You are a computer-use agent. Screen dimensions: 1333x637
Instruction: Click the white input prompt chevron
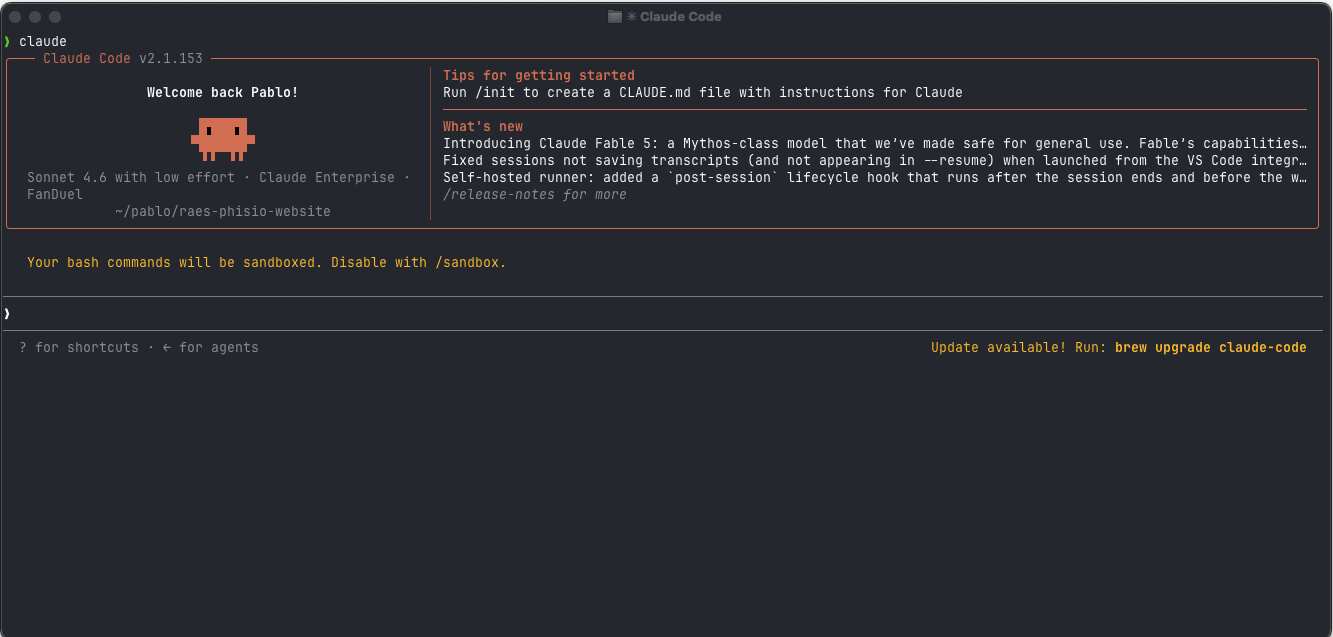[7, 314]
